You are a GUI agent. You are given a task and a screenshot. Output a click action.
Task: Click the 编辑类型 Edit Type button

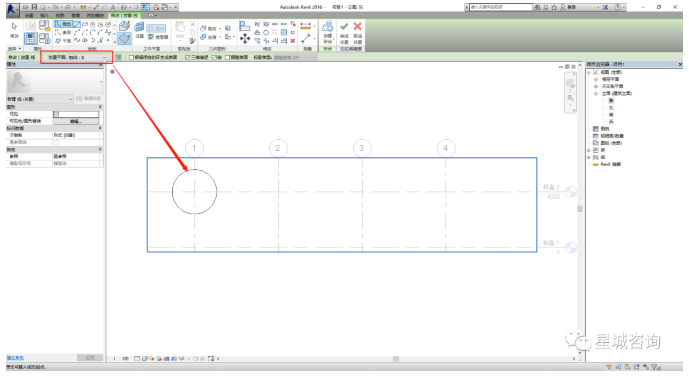[x=89, y=99]
